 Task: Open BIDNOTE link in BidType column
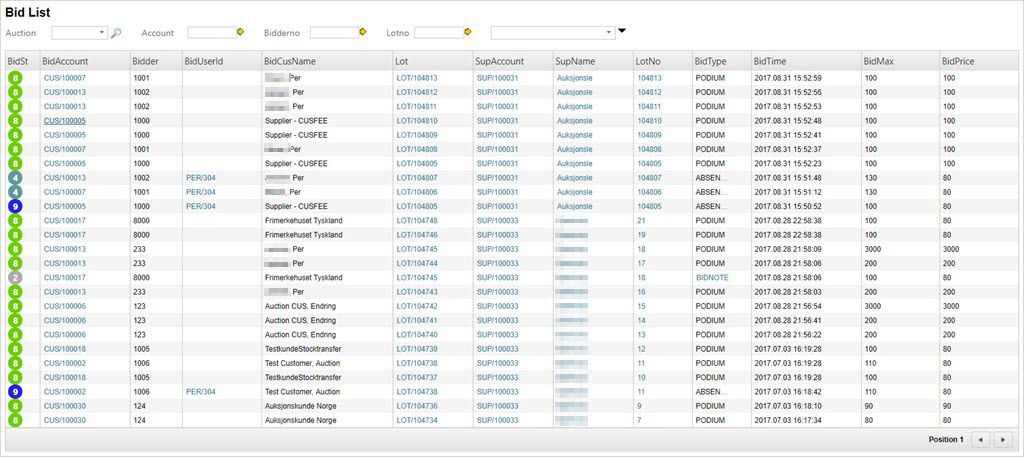click(x=713, y=277)
